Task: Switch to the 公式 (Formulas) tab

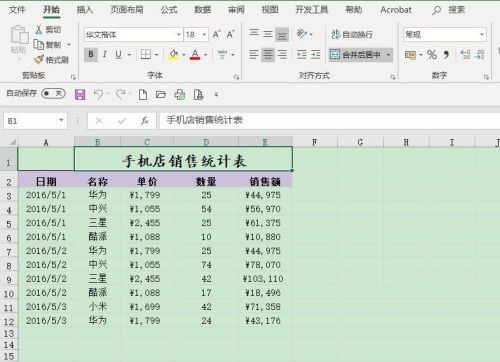Action: tap(169, 10)
